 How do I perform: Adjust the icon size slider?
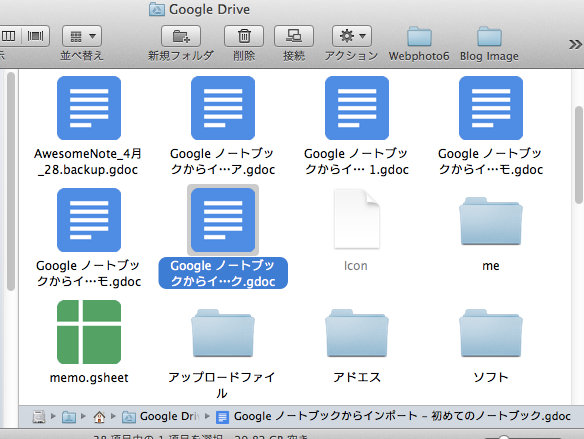(x=504, y=437)
